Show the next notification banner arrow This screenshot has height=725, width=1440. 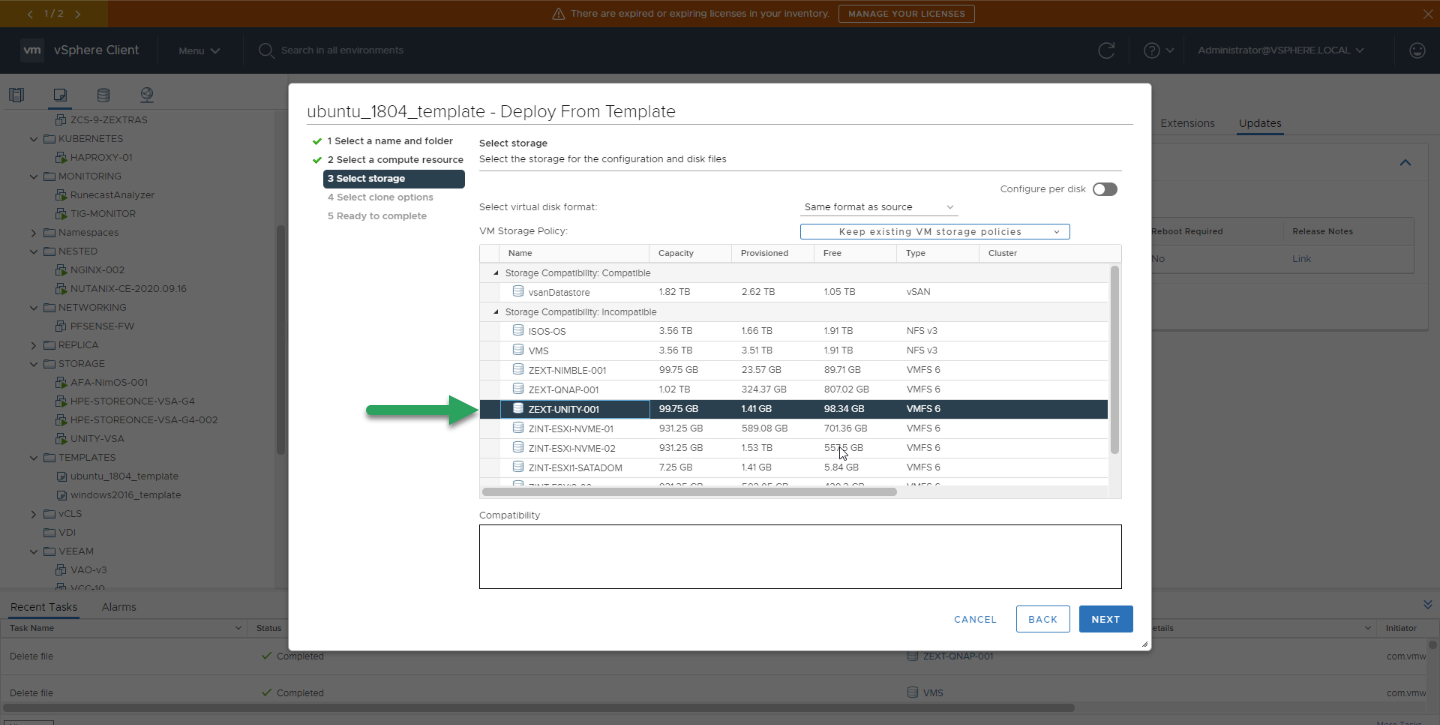78,14
